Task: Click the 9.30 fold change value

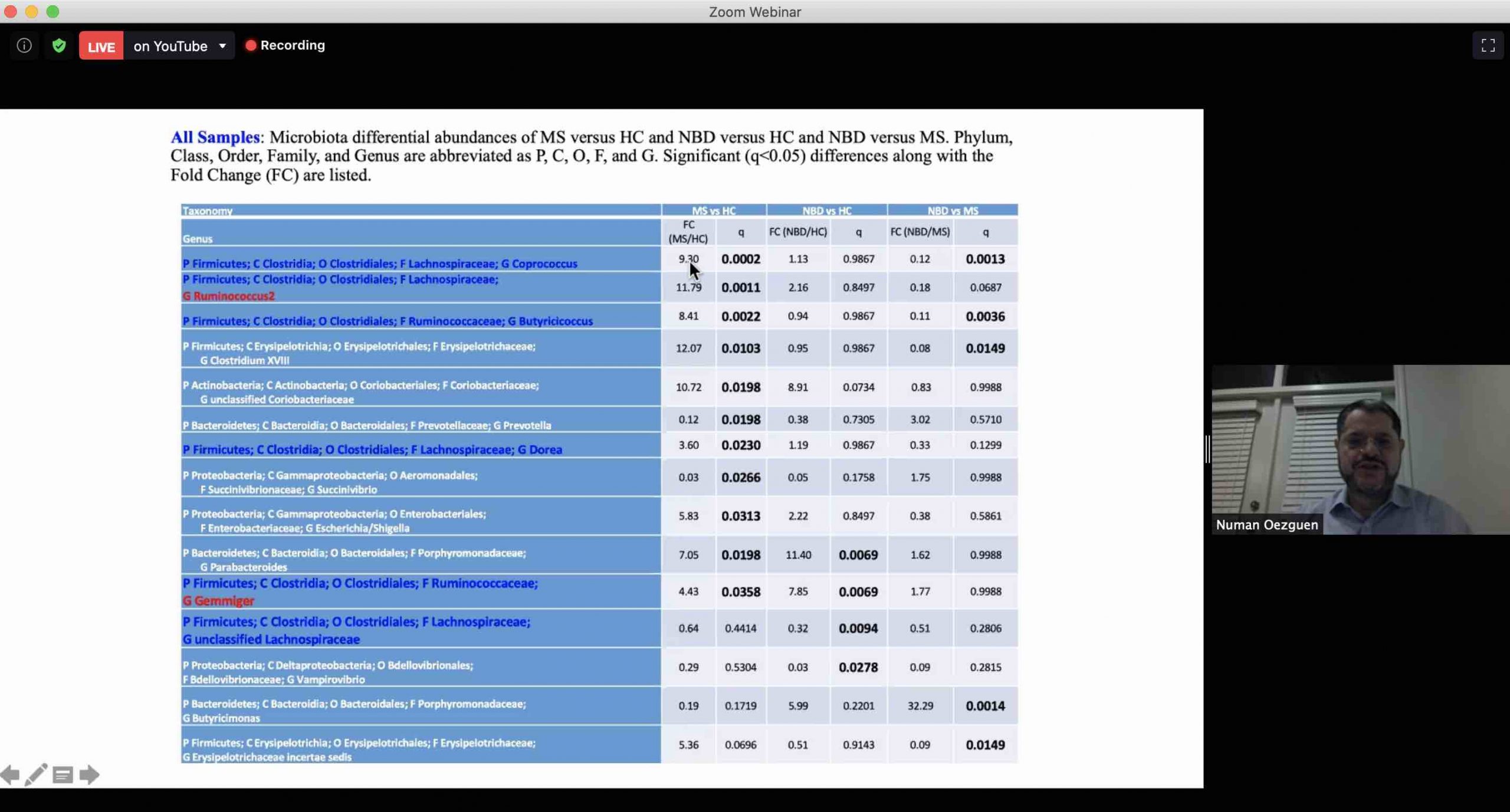Action: click(x=688, y=259)
